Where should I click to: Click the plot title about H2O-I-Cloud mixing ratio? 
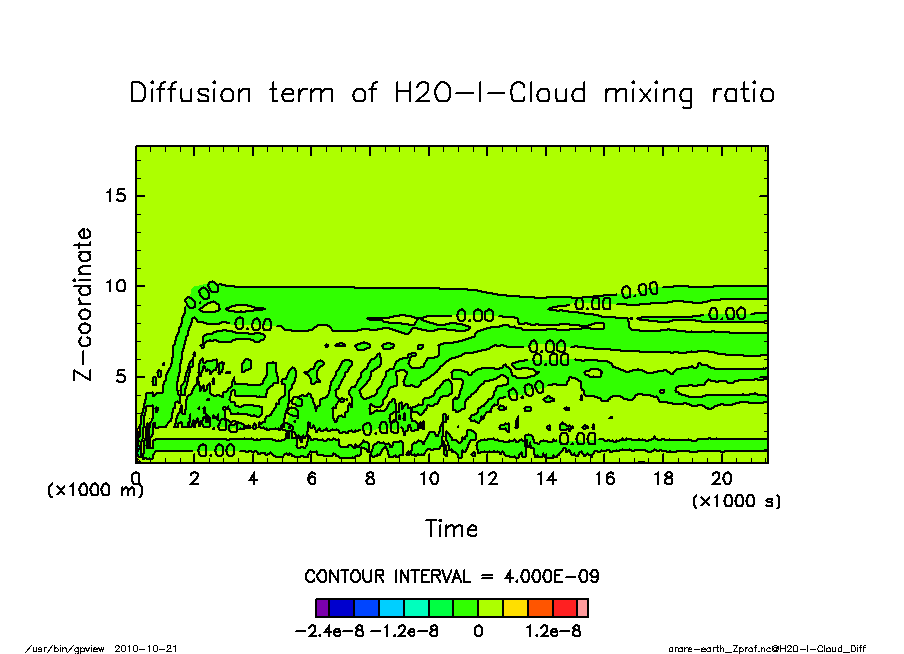click(x=452, y=93)
